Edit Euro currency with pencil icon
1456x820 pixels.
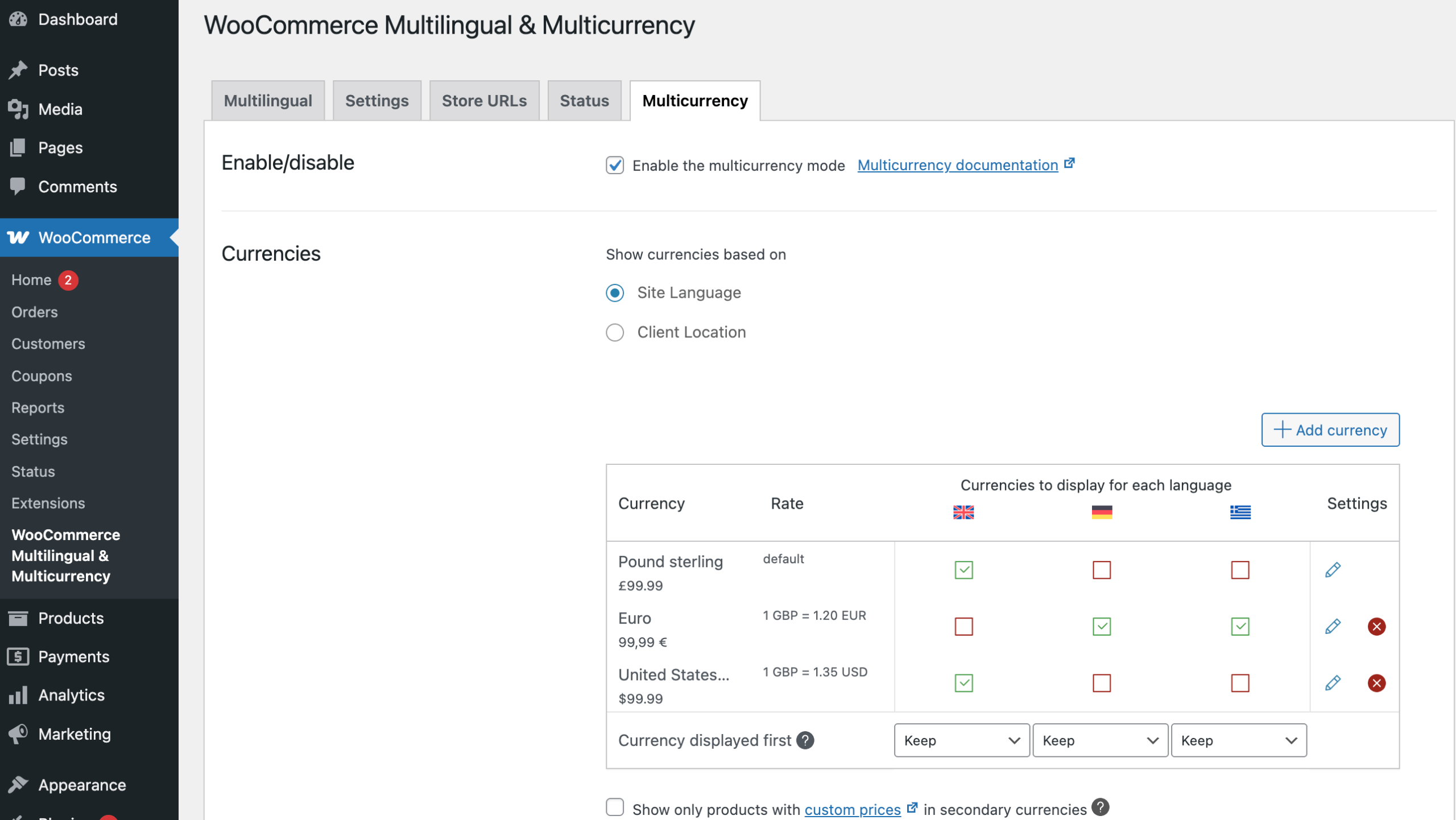(x=1333, y=626)
